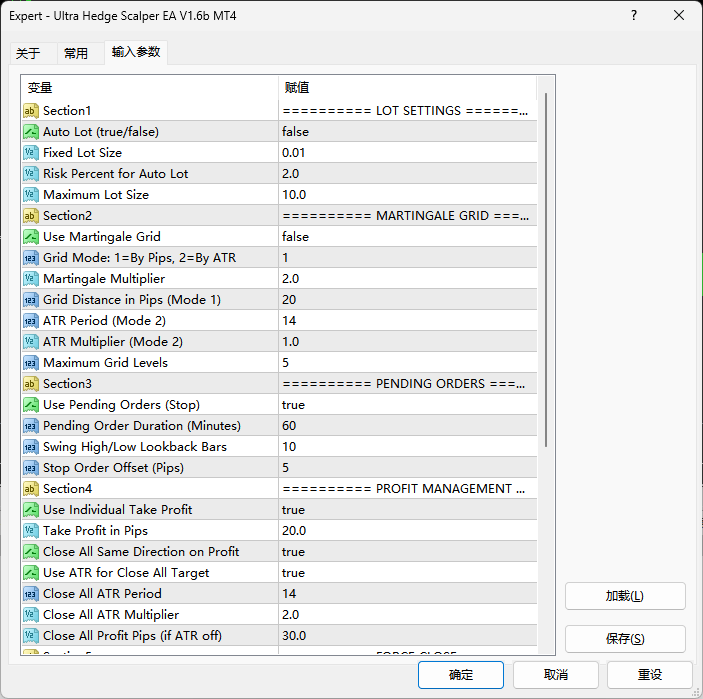Click the icon beside Take Profit in Pips

(x=31, y=531)
